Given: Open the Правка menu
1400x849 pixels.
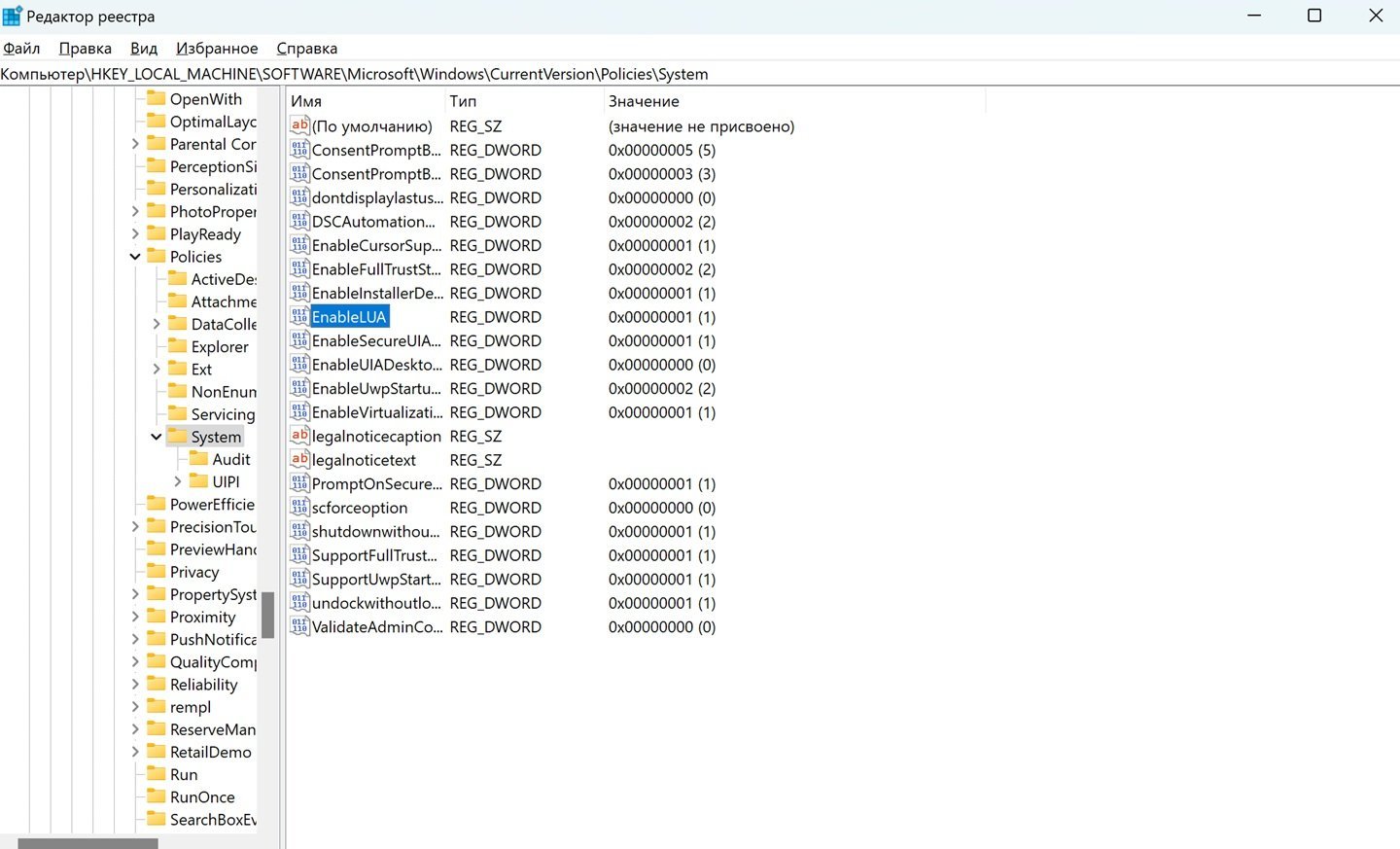Looking at the screenshot, I should pos(85,48).
